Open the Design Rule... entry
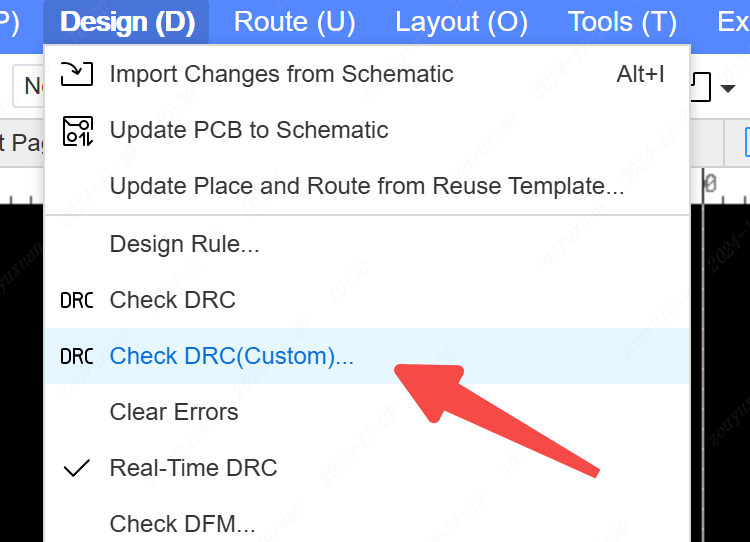The width and height of the screenshot is (750, 542). (184, 244)
